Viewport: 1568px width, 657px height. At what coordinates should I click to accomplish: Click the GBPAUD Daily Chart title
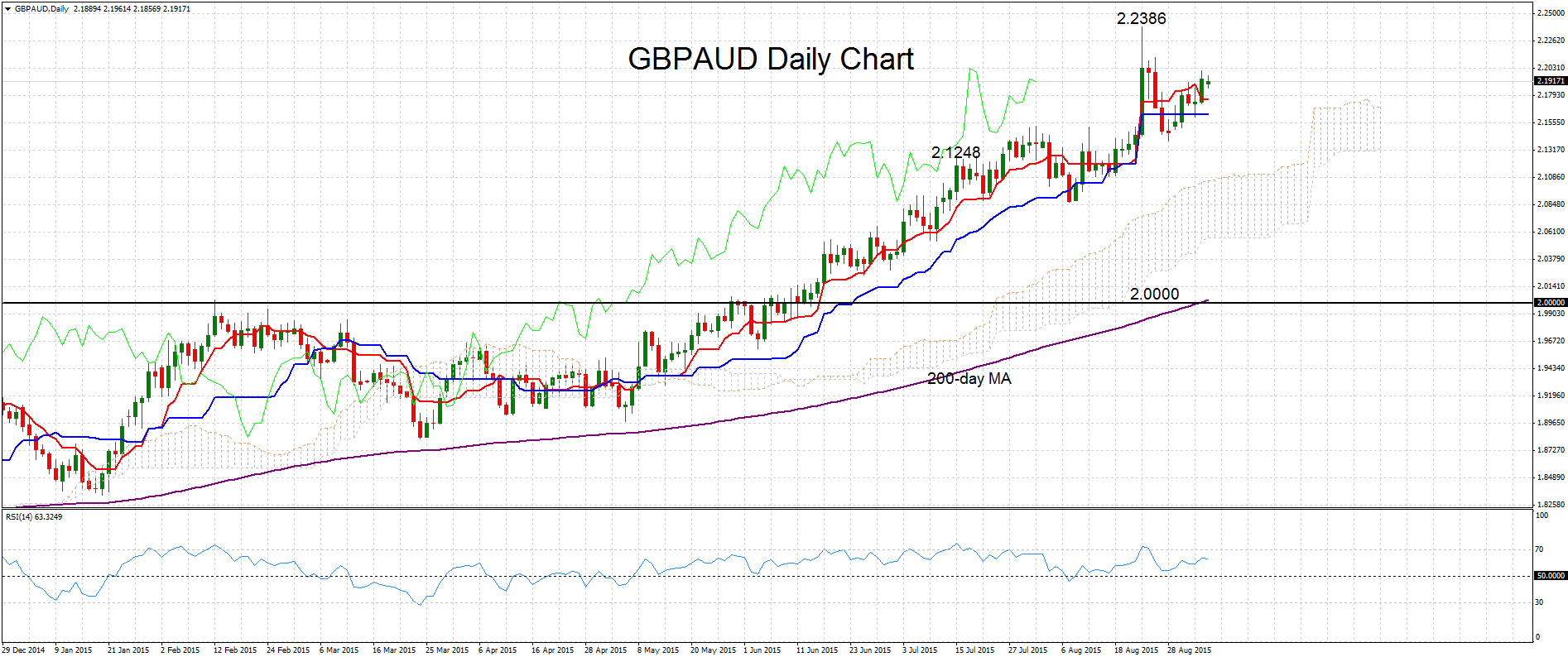771,59
